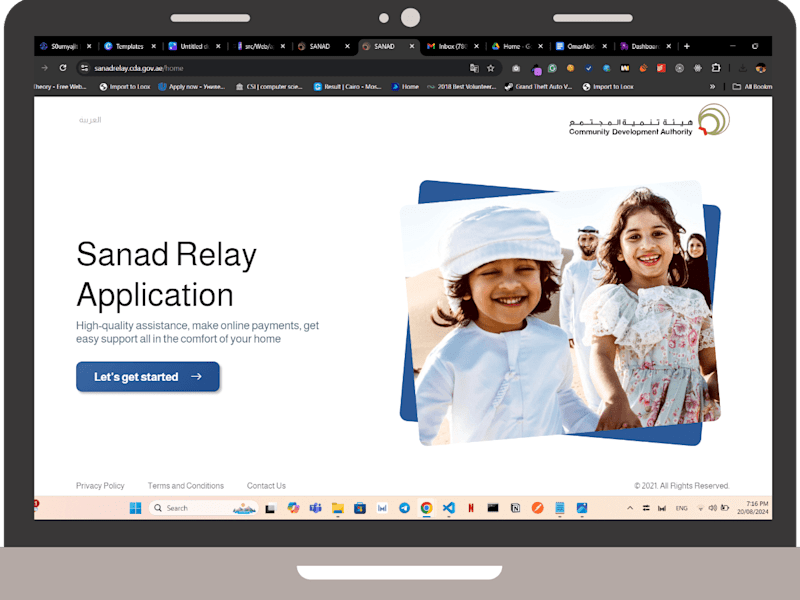Bookmark page with the star icon
The width and height of the screenshot is (800, 600).
pos(491,68)
